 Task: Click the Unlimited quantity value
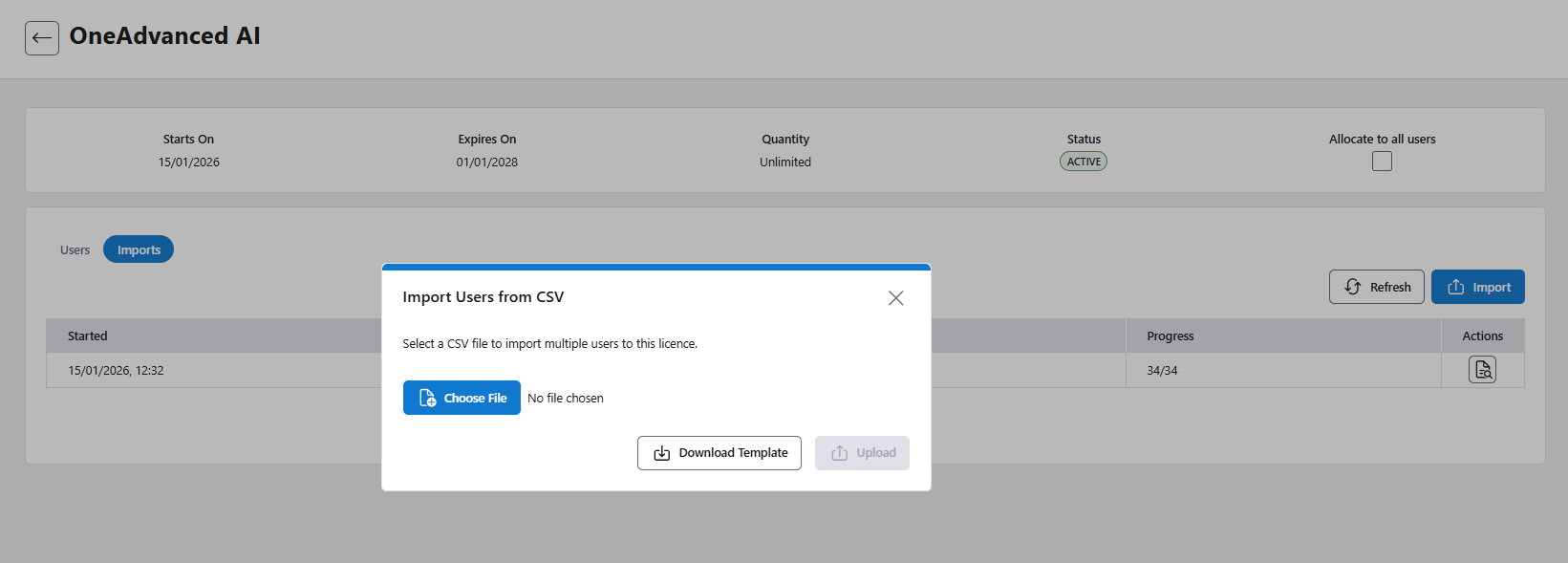coord(785,162)
